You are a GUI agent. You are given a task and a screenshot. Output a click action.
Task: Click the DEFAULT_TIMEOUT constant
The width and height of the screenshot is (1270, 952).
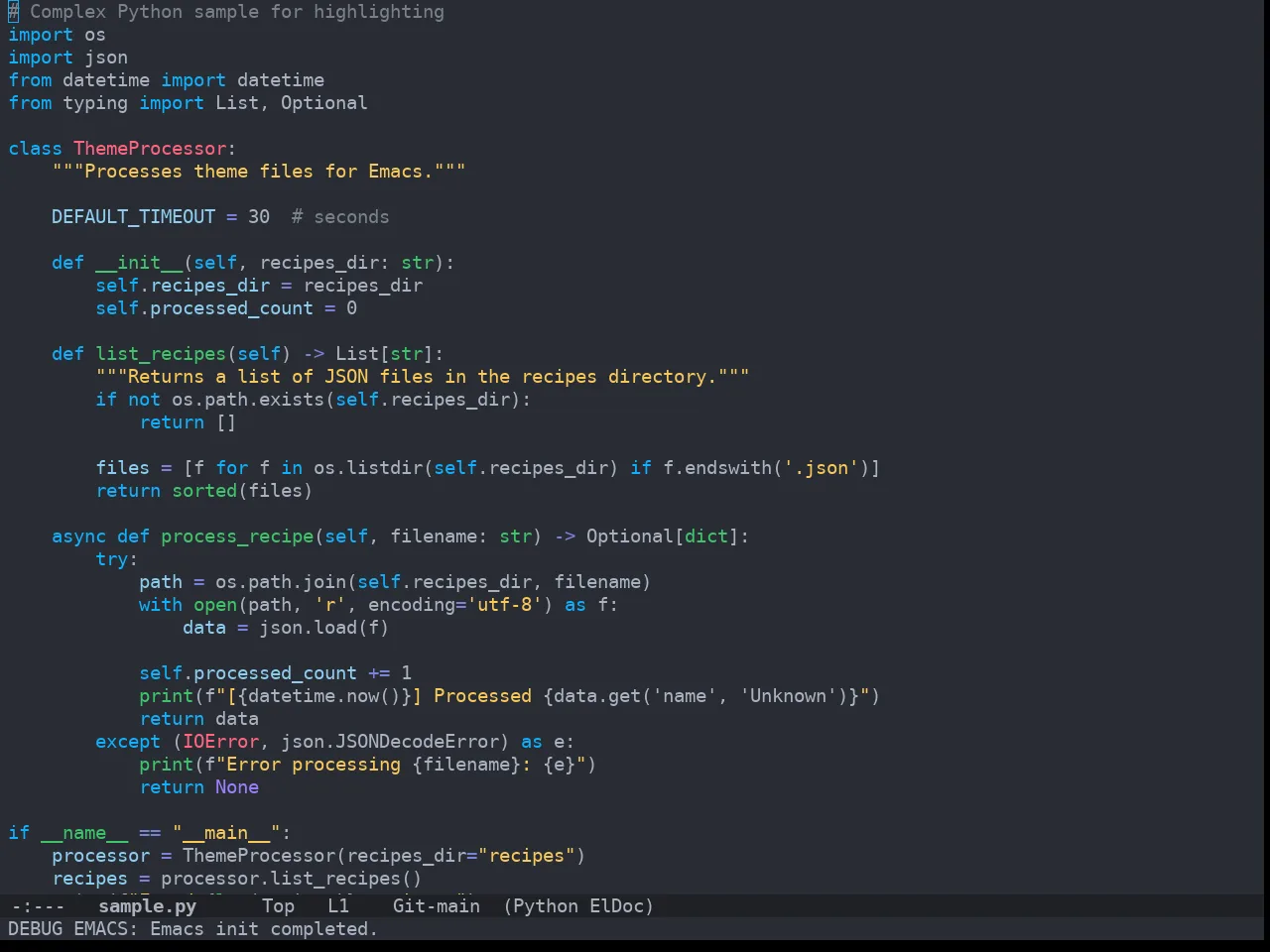[x=133, y=217]
